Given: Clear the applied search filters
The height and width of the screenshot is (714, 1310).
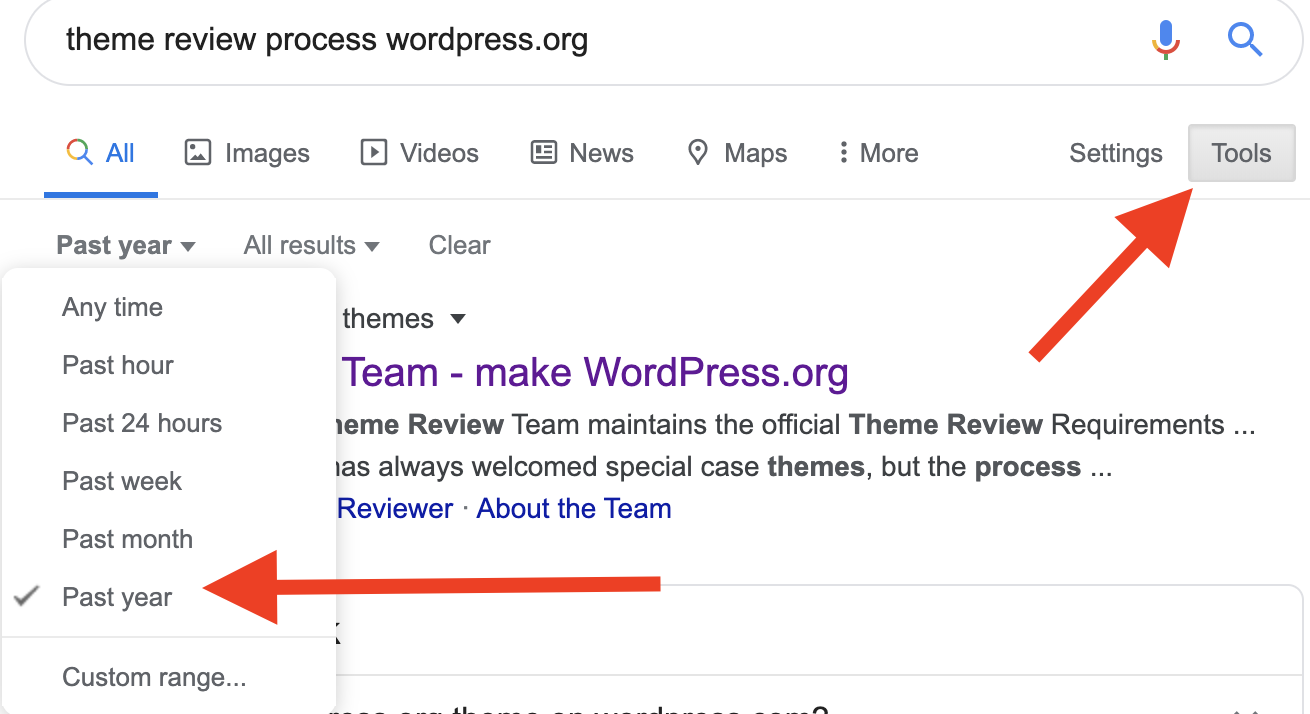Looking at the screenshot, I should 459,246.
